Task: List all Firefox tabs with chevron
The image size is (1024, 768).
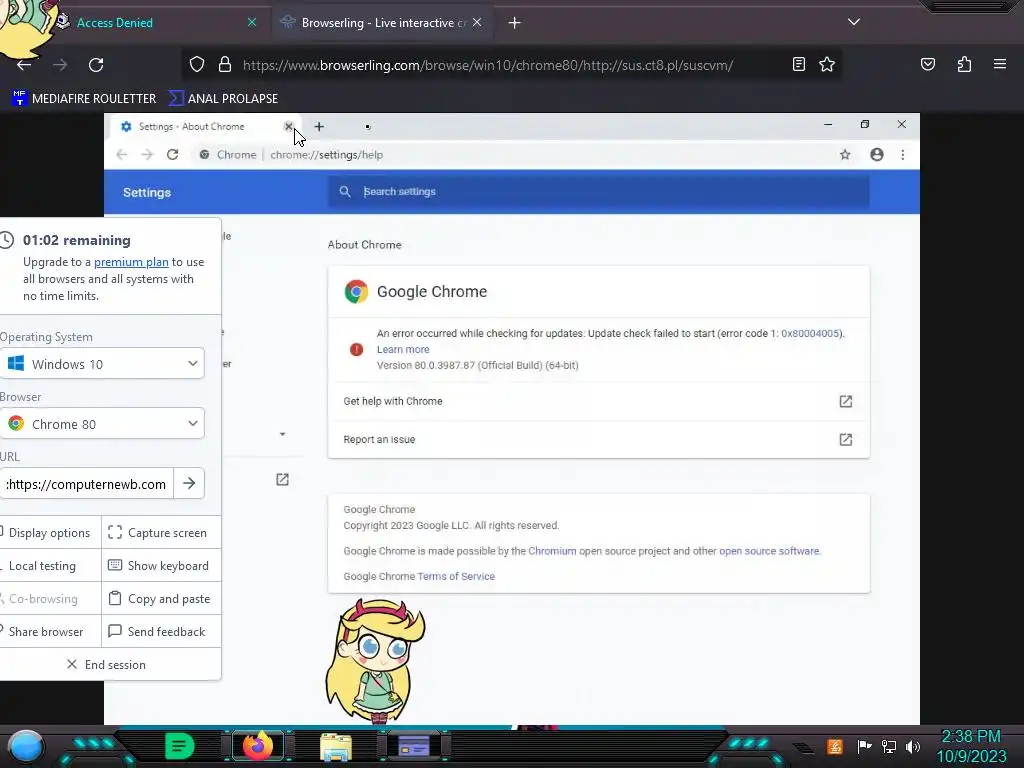Action: click(854, 22)
